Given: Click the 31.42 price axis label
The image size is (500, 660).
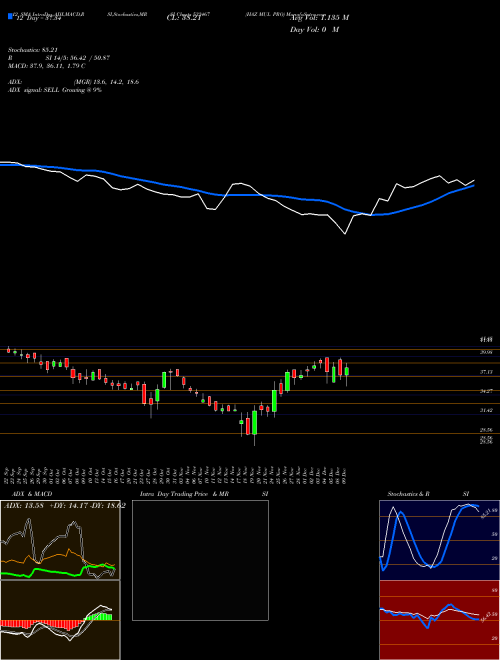Looking at the screenshot, I should [486, 410].
